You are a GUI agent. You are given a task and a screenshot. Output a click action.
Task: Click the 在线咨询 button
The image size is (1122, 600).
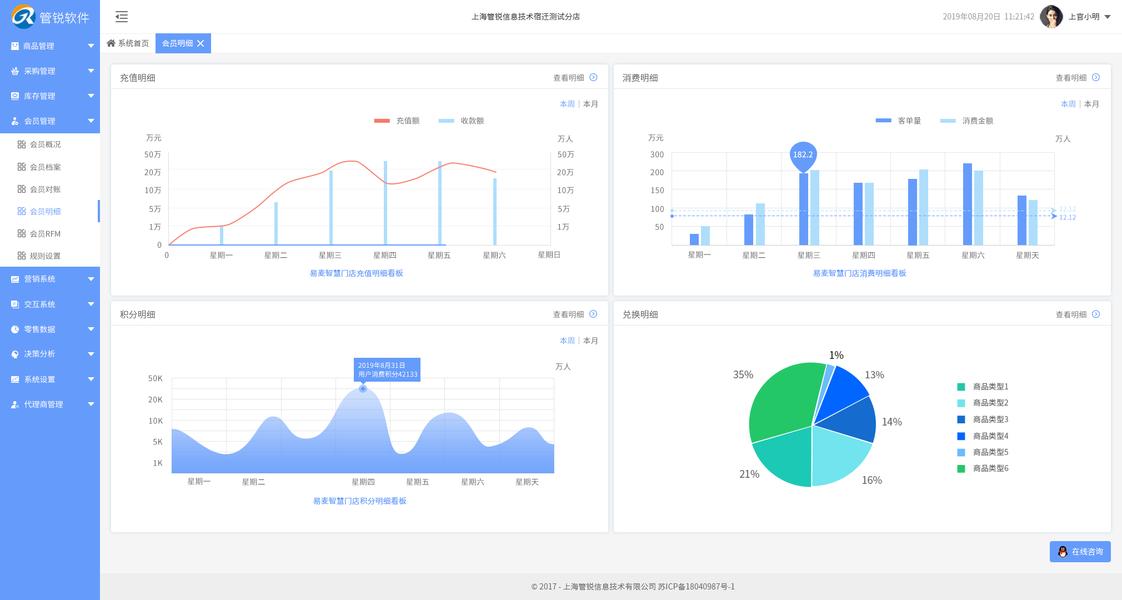click(1080, 551)
